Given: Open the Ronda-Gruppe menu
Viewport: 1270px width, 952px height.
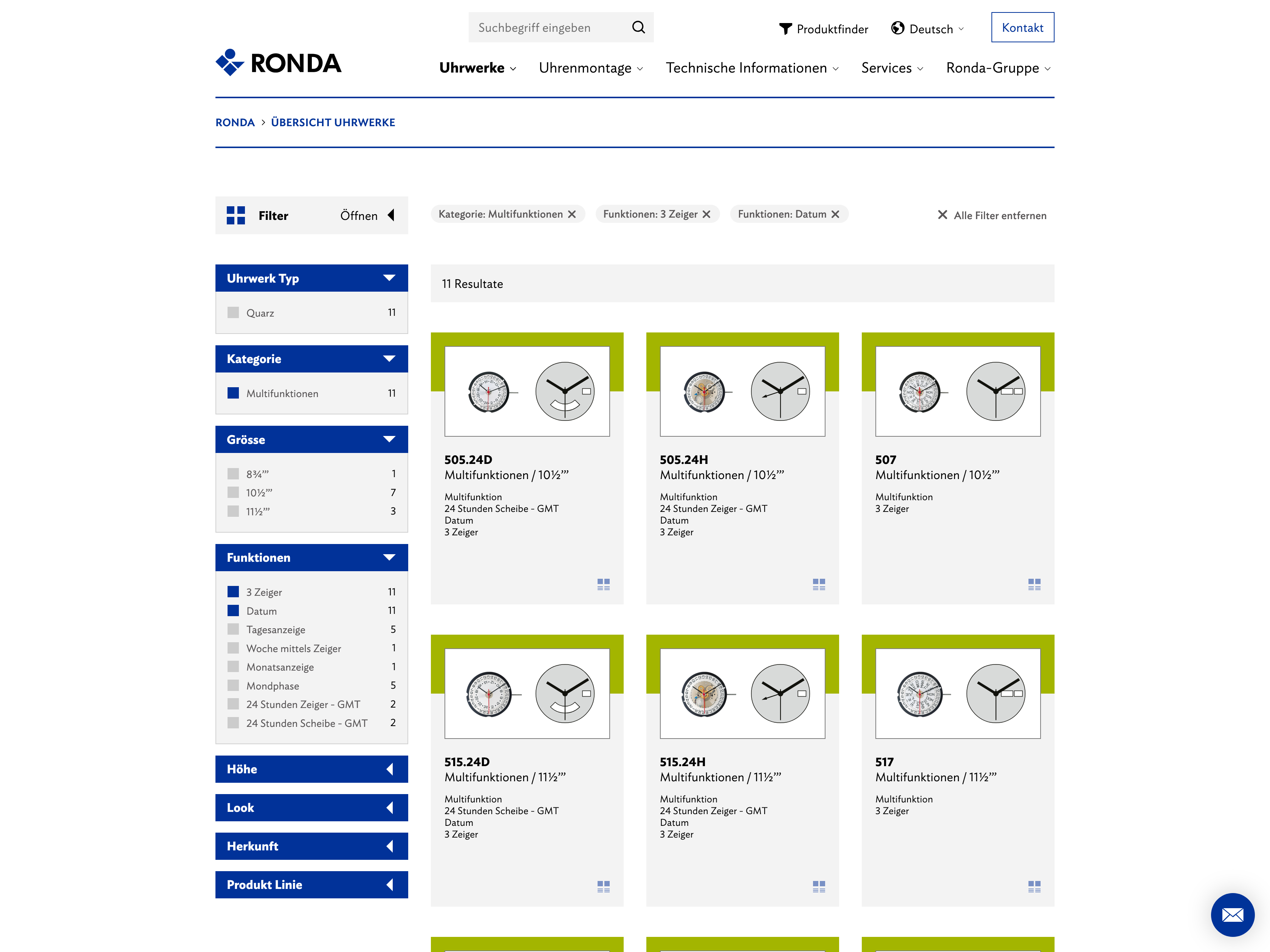Looking at the screenshot, I should [x=999, y=68].
